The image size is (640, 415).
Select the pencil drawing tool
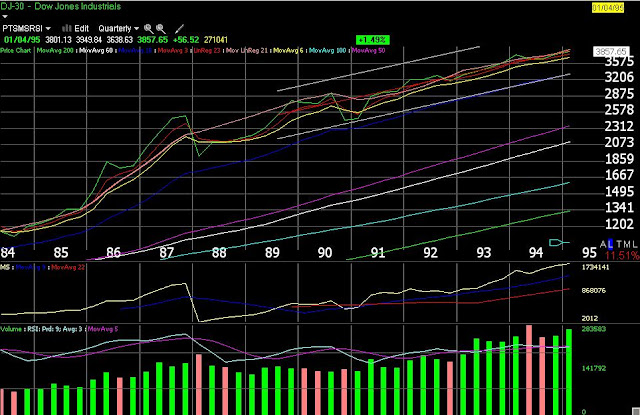point(179,29)
